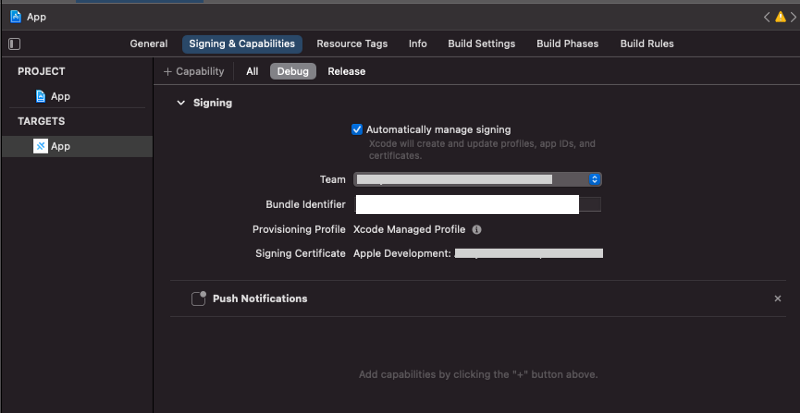Image resolution: width=800 pixels, height=413 pixels.
Task: Remove the Push Notifications capability
Action: tap(778, 299)
